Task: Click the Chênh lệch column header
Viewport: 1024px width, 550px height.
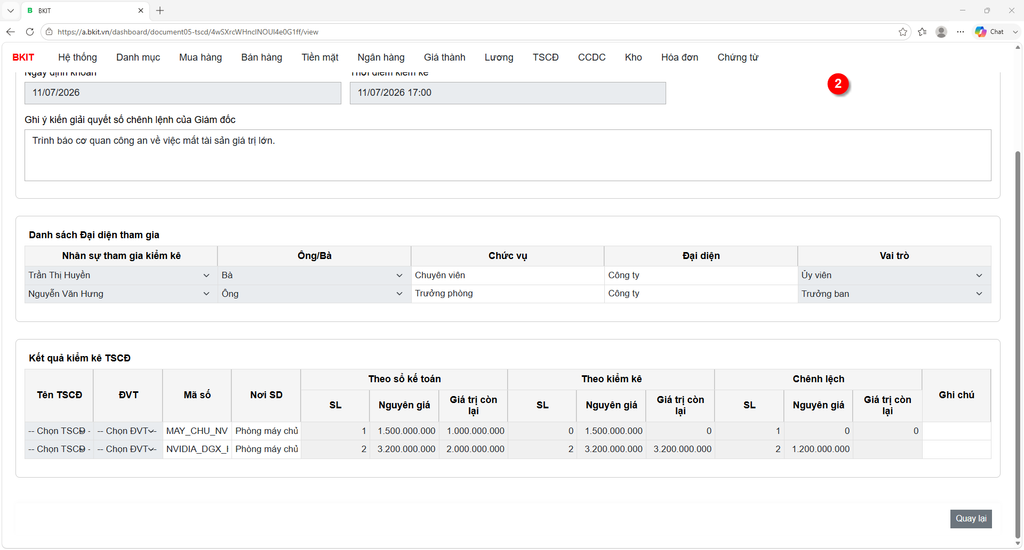Action: click(x=818, y=379)
